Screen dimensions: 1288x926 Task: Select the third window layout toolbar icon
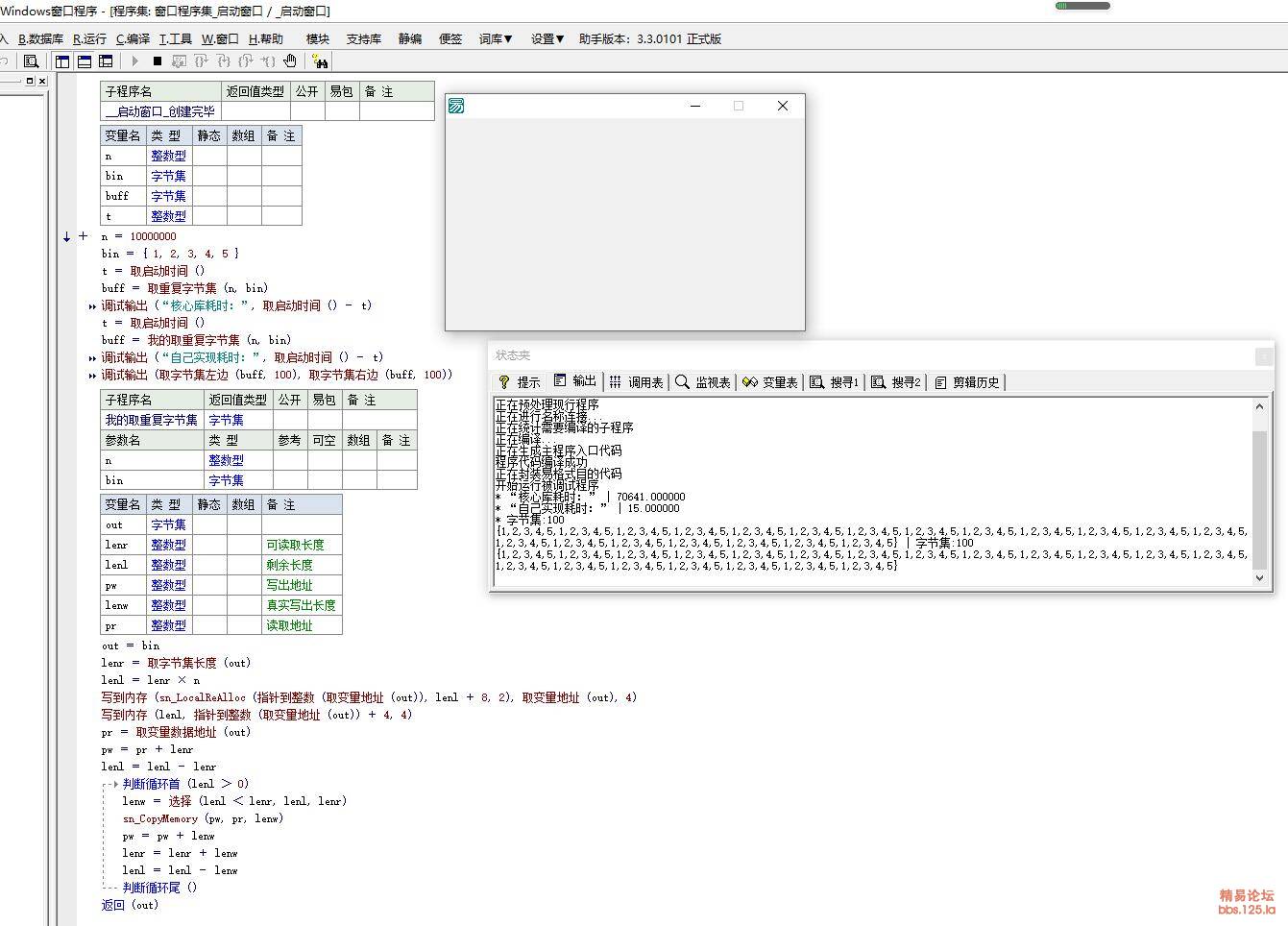(107, 61)
